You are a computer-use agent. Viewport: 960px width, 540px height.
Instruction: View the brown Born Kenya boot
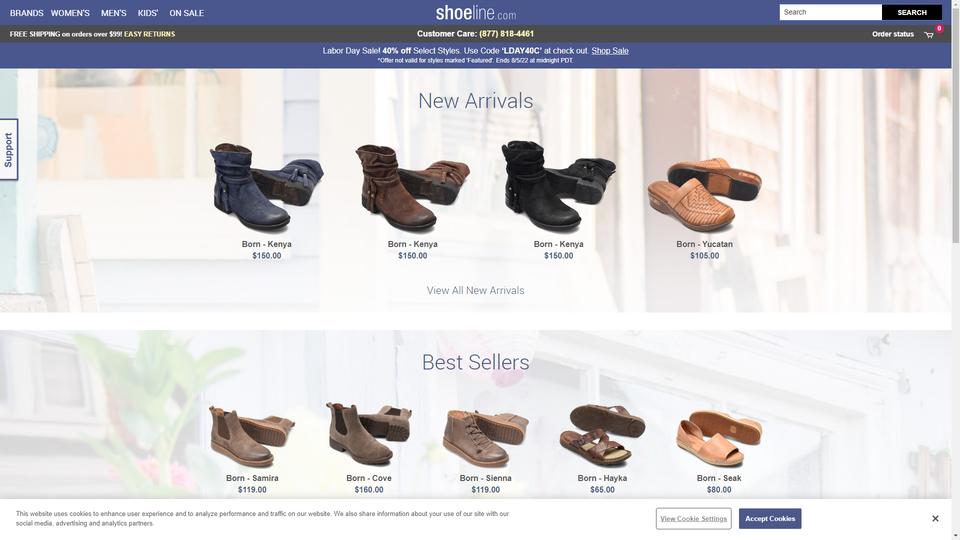click(412, 187)
